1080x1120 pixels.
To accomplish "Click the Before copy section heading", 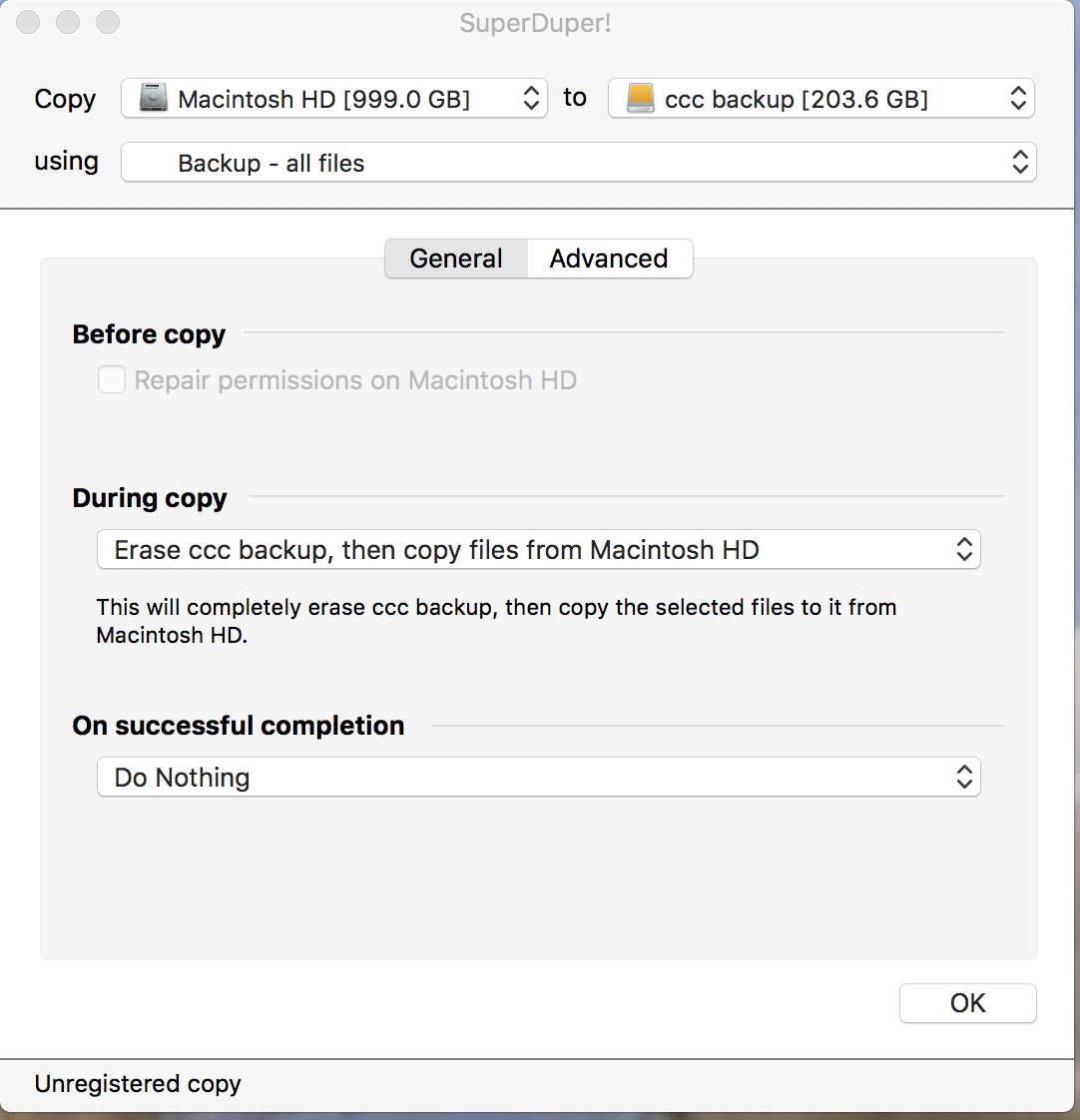I will (x=149, y=334).
